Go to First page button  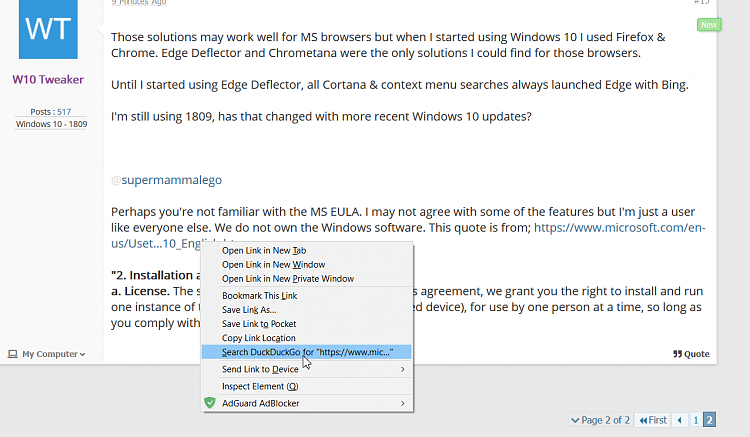point(653,420)
